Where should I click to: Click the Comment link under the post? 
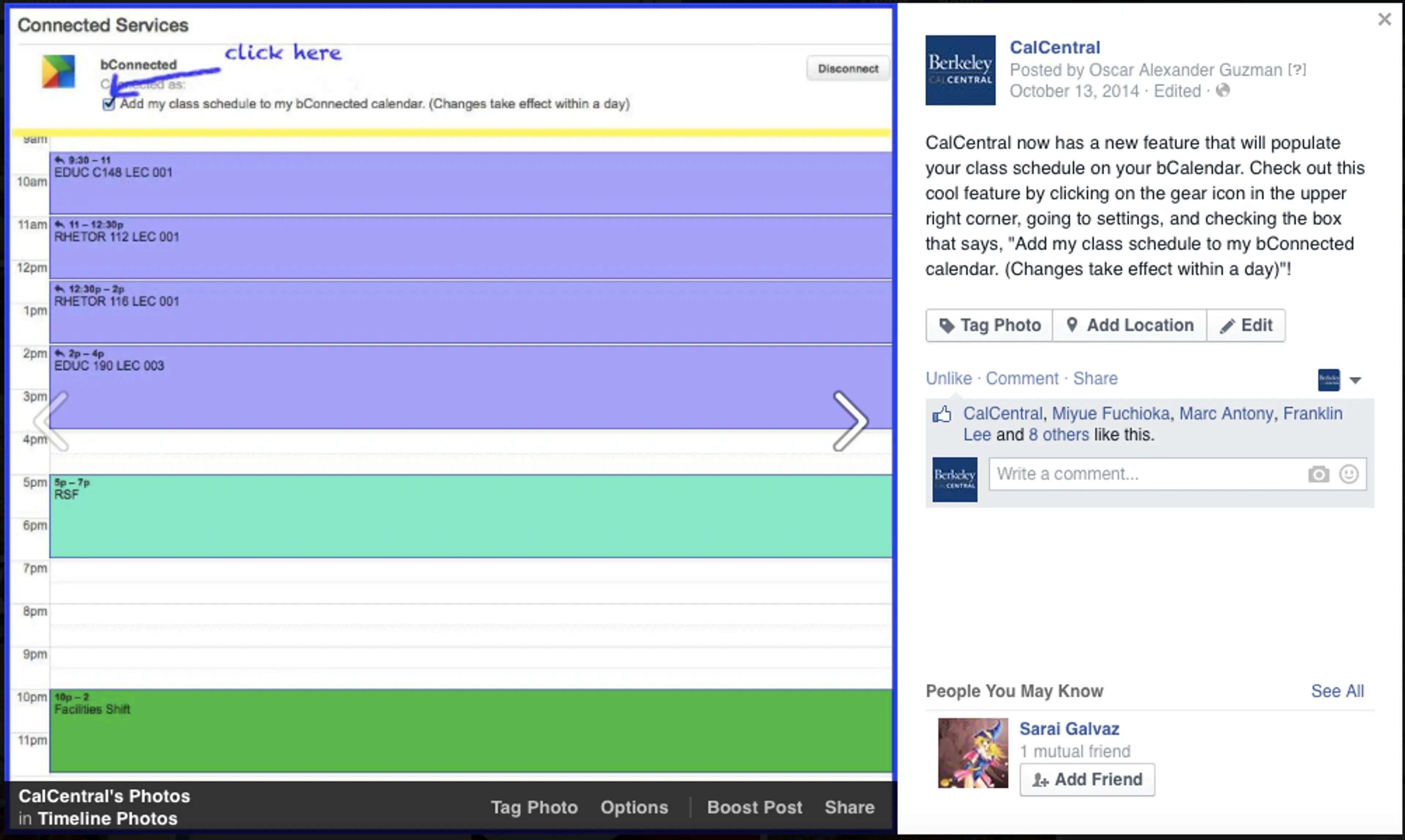click(1022, 378)
